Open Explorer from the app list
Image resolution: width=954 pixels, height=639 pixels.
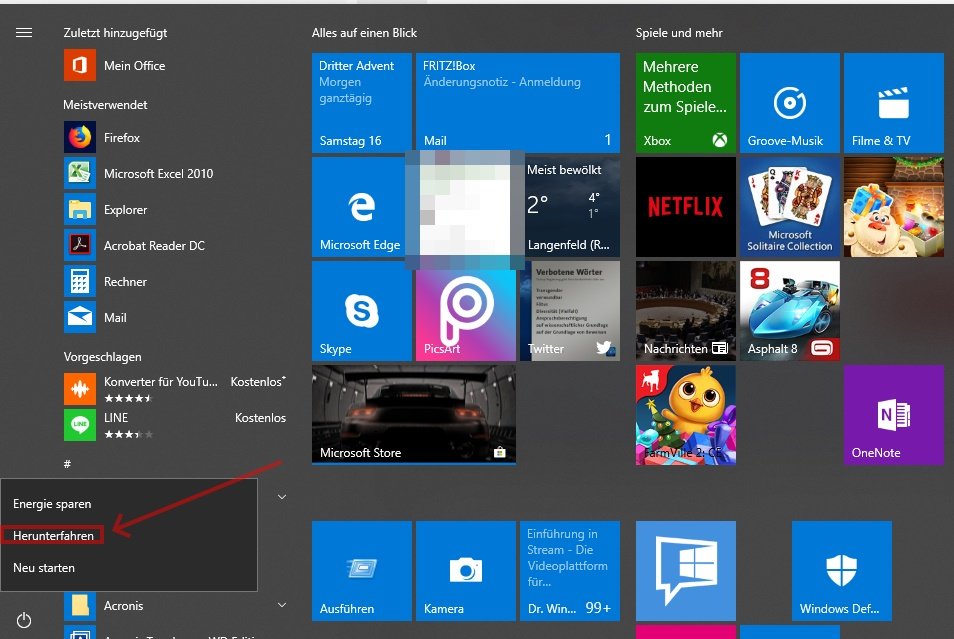coord(175,209)
